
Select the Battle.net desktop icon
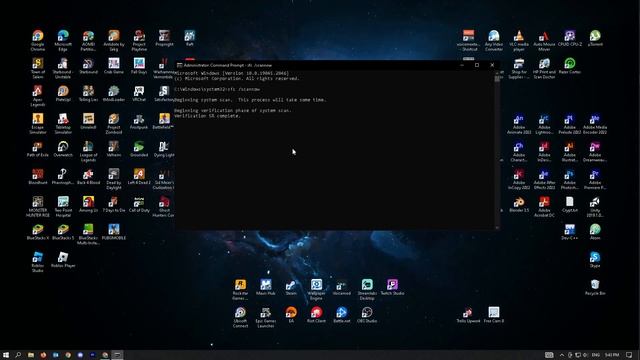point(342,315)
